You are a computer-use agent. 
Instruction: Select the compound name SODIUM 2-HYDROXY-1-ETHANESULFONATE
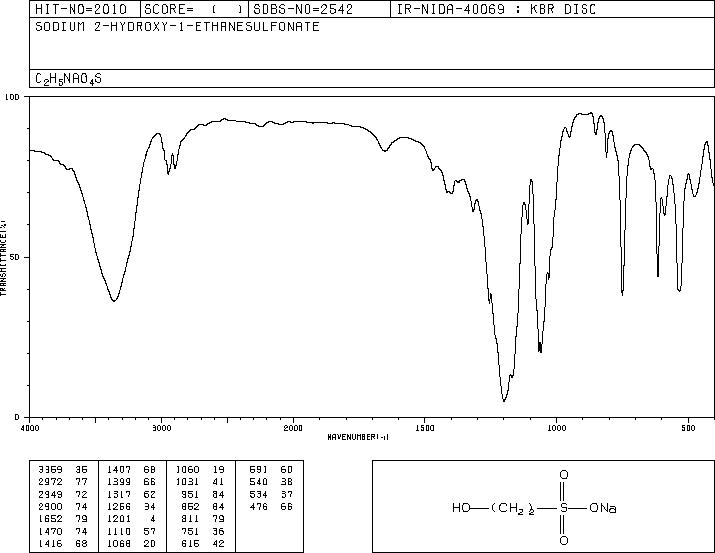(177, 27)
